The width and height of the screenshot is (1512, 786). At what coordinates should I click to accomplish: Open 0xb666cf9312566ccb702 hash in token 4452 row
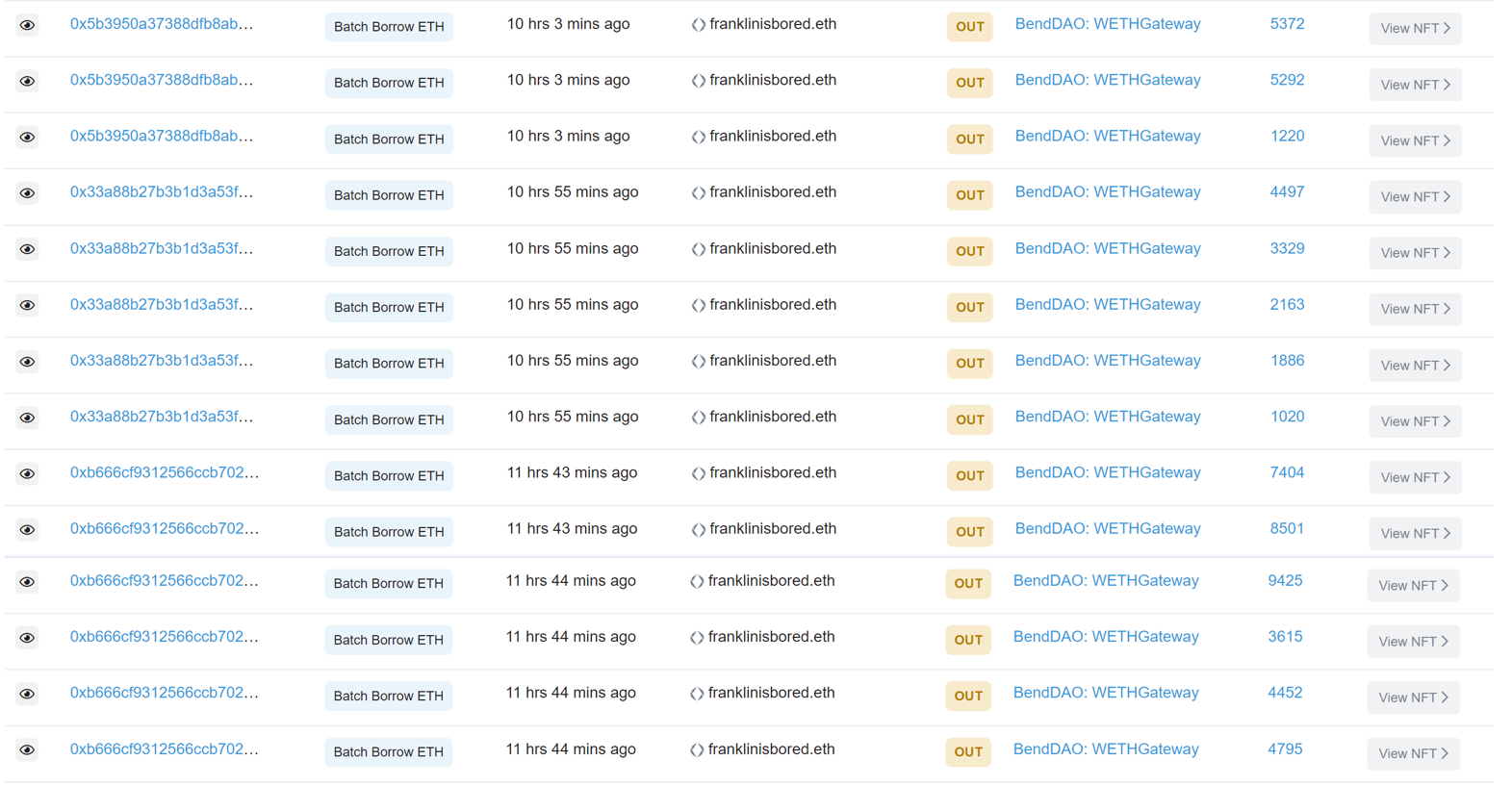coord(165,693)
